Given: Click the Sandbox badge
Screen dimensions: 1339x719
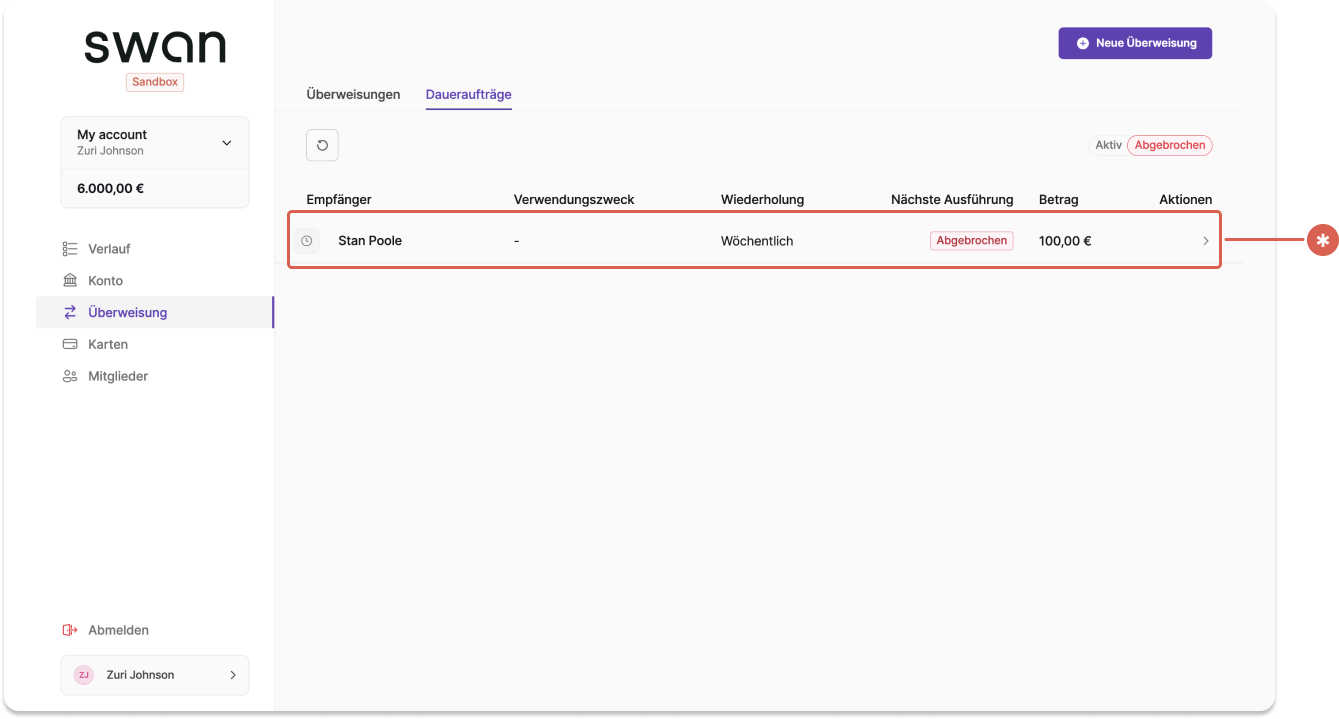Looking at the screenshot, I should tap(155, 82).
